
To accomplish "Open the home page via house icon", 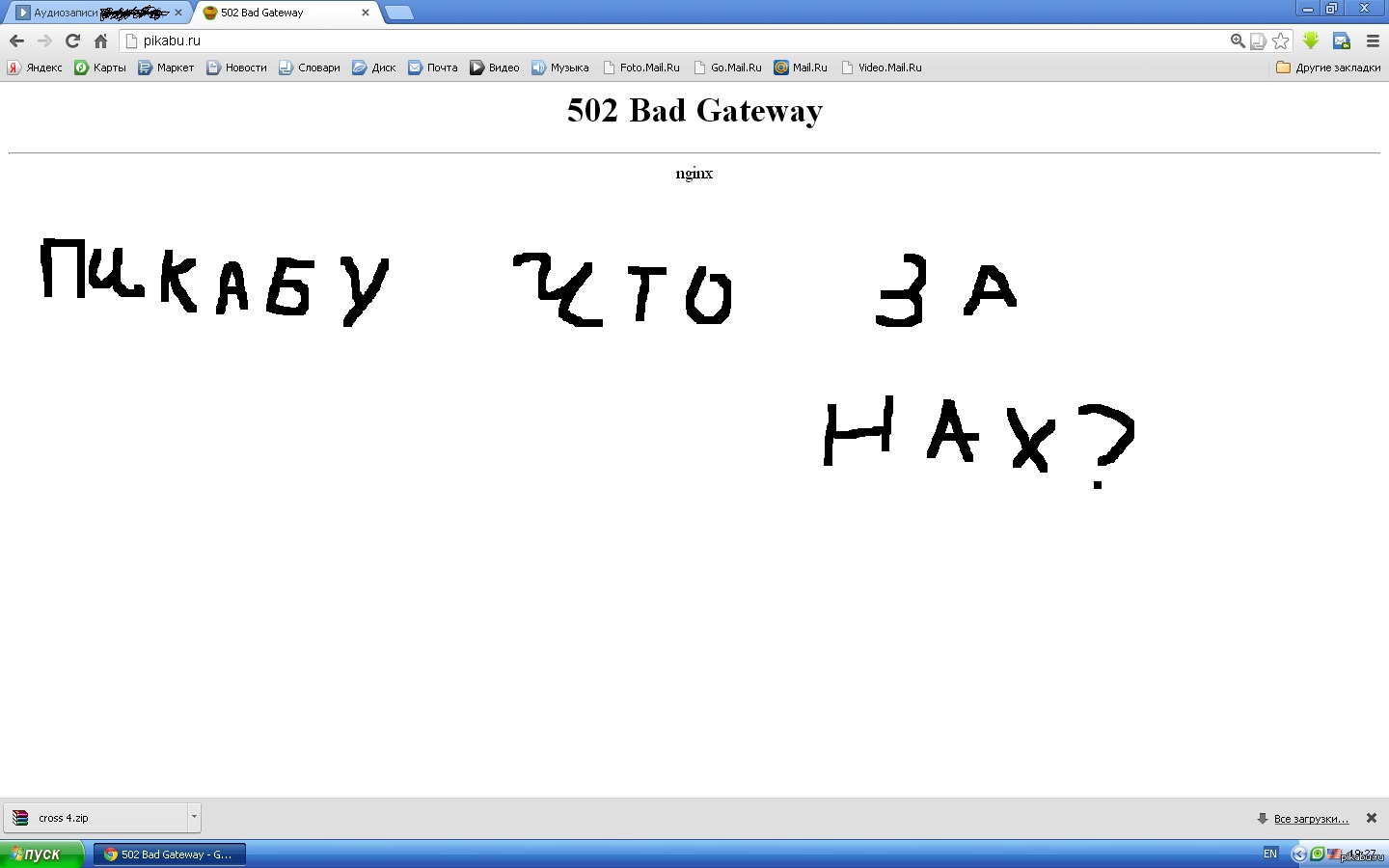I will pyautogui.click(x=100, y=41).
